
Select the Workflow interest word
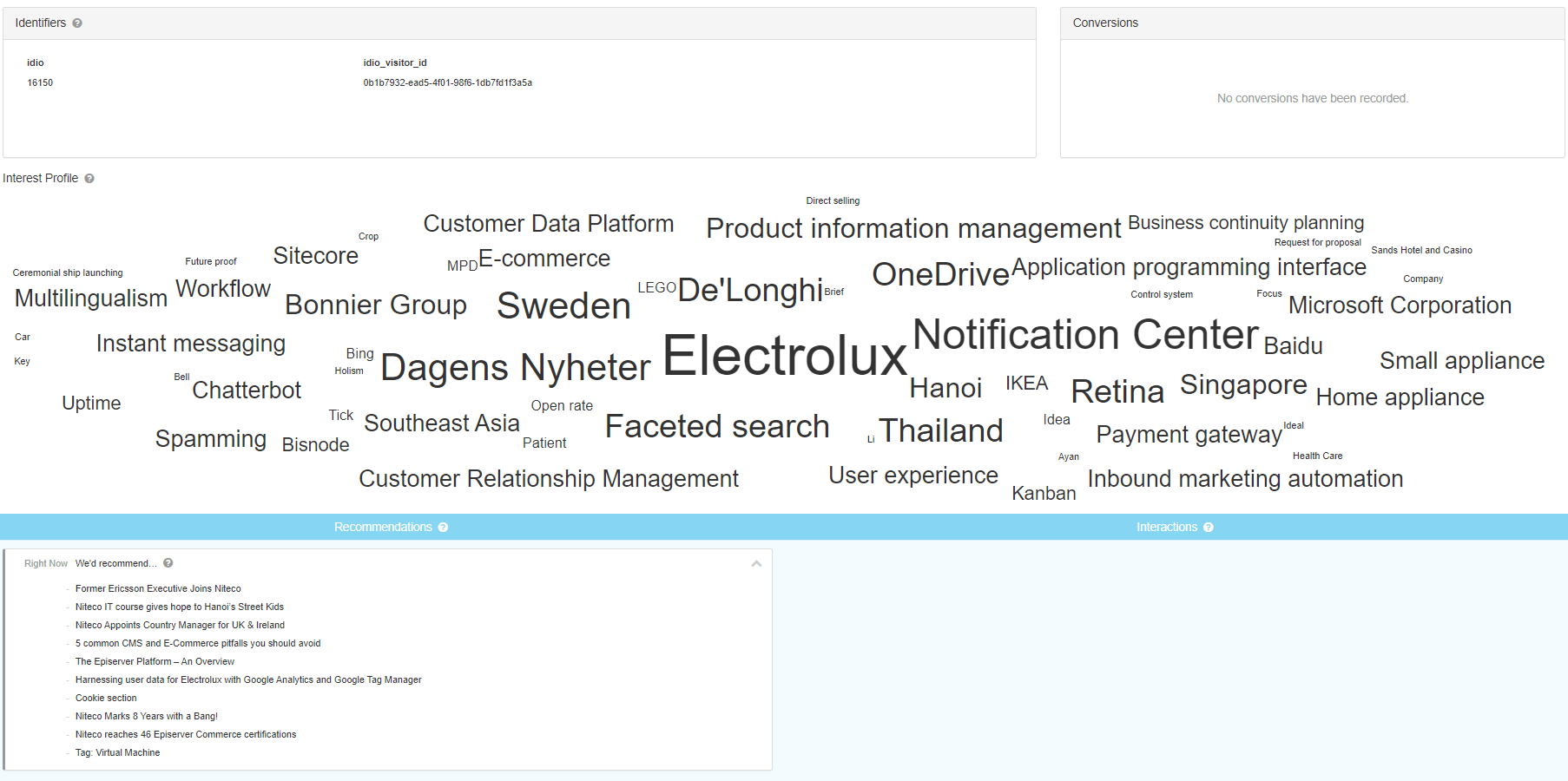[x=223, y=289]
